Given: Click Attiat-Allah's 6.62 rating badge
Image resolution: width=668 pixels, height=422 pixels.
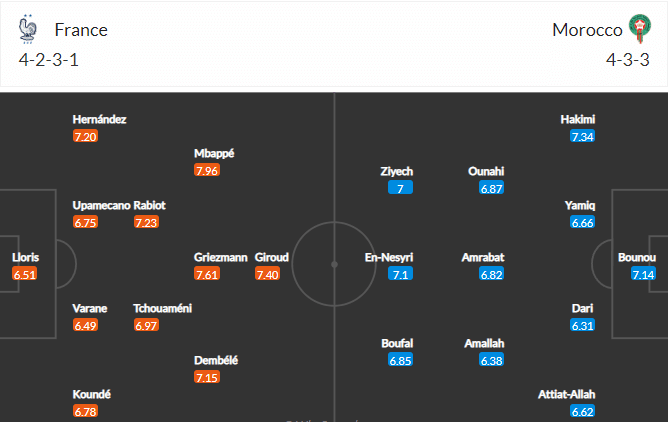Looking at the screenshot, I should tap(582, 411).
